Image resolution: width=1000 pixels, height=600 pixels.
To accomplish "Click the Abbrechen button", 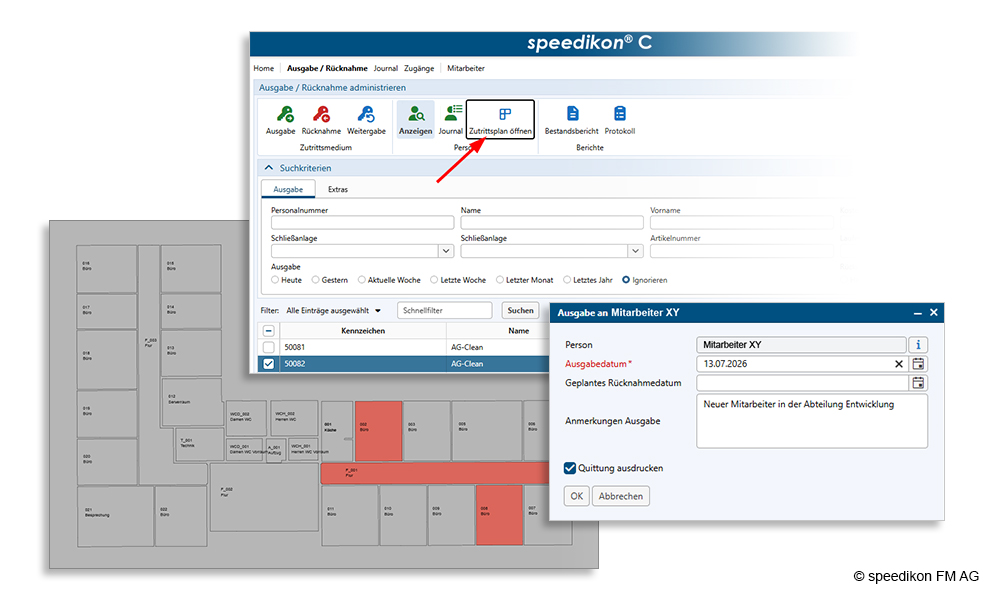I will 621,496.
